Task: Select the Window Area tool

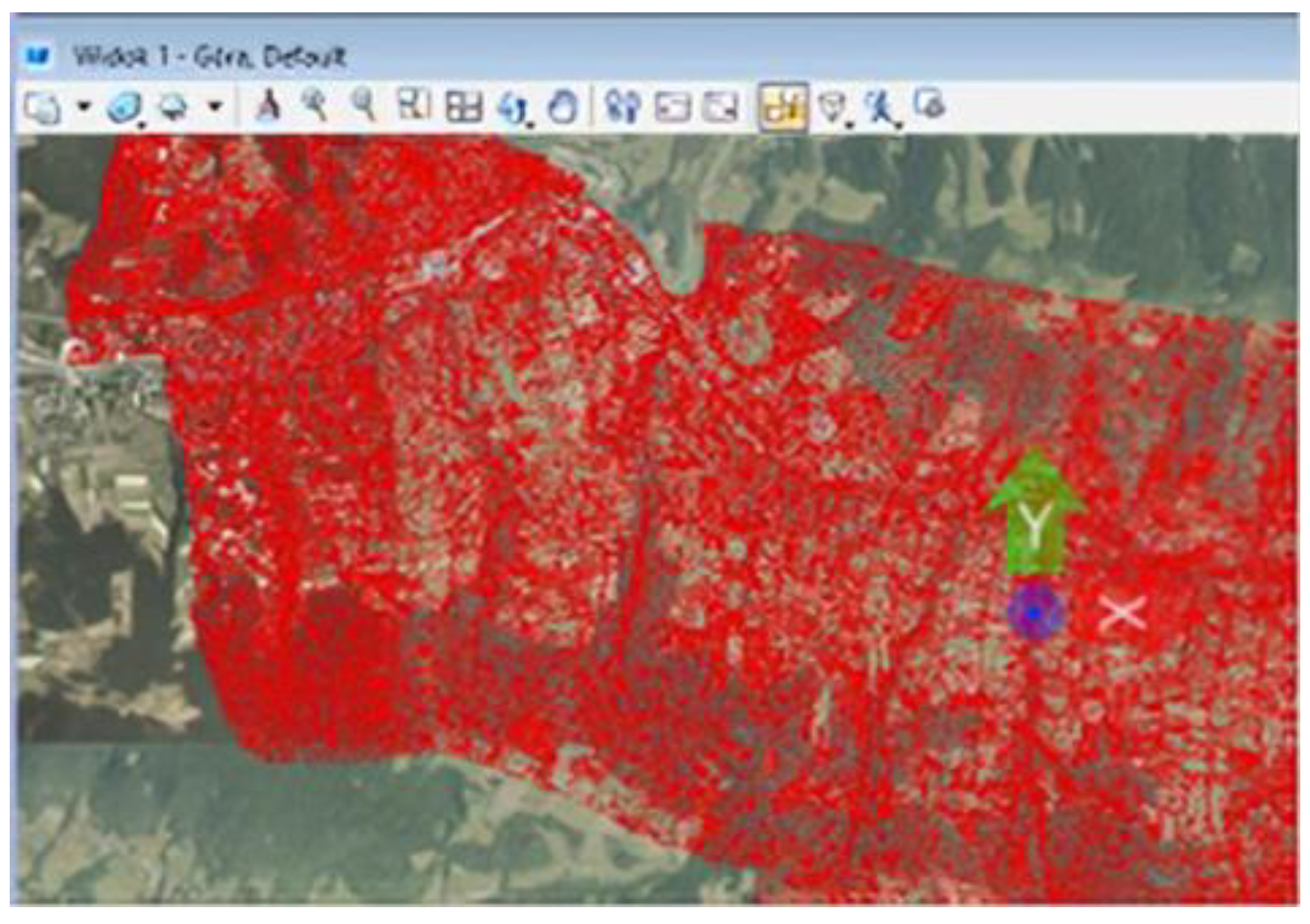Action: 414,105
